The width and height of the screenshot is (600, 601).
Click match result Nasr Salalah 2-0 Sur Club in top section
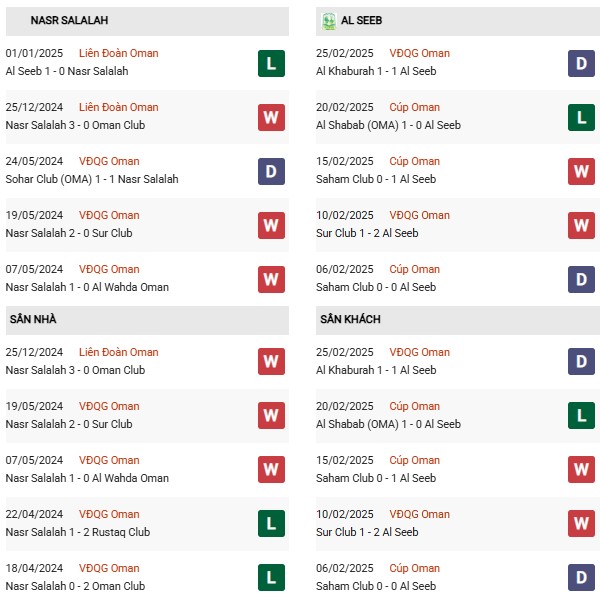click(69, 233)
